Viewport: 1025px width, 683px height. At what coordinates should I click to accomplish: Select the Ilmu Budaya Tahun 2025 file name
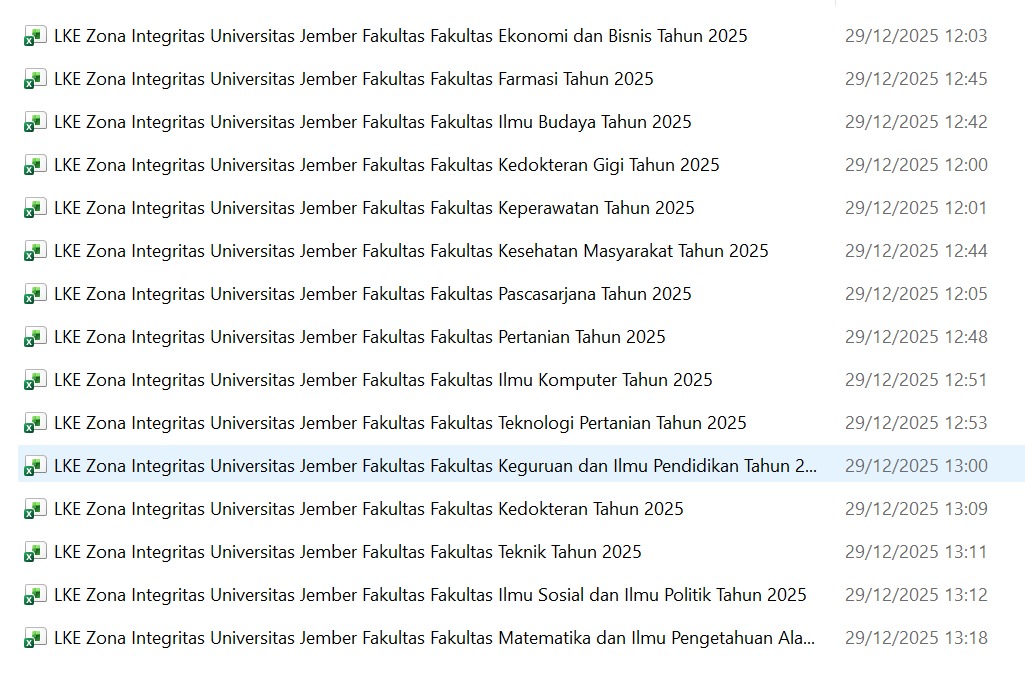(x=373, y=122)
